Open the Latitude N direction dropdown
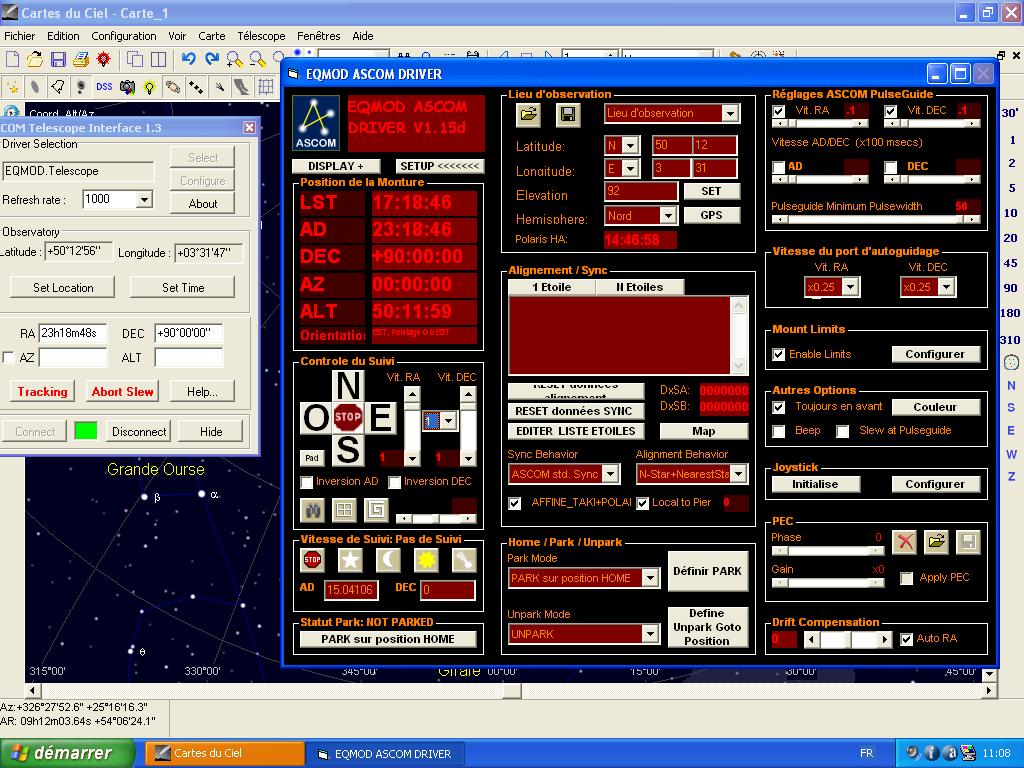Screen dimensions: 1024x768 coord(630,146)
